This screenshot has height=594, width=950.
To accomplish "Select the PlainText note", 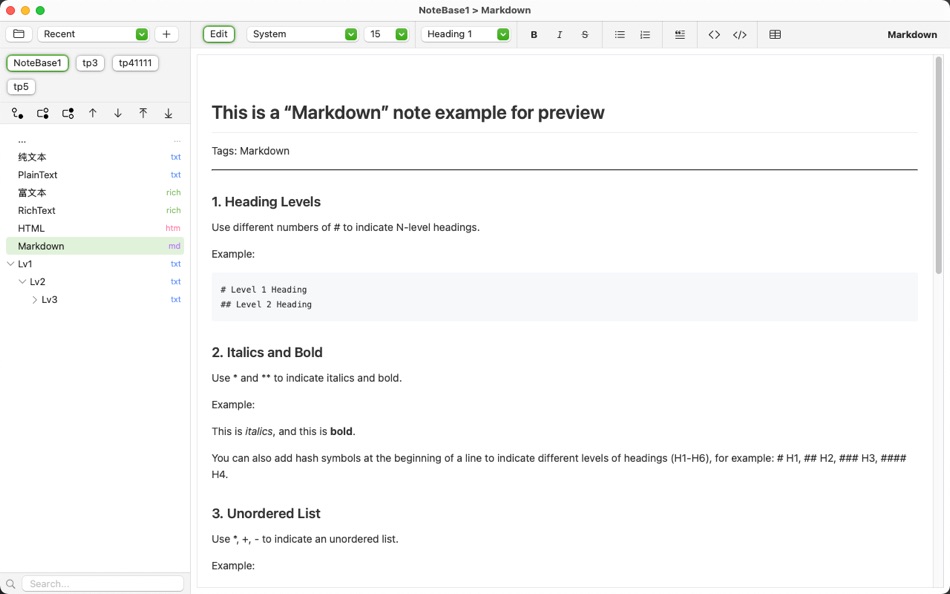I will [x=95, y=175].
